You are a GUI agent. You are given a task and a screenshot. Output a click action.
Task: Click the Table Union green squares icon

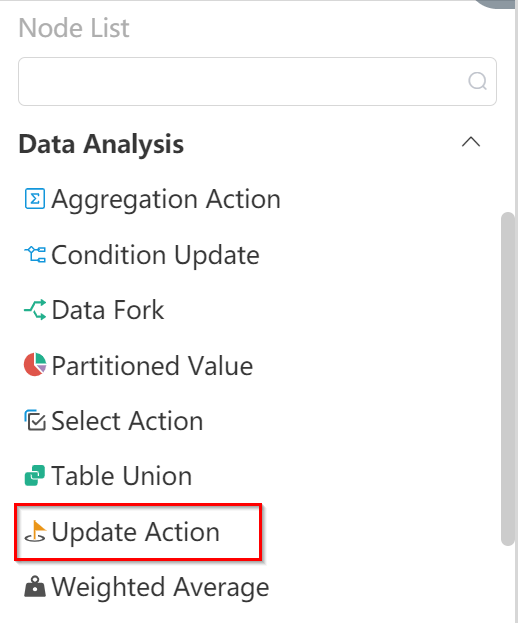35,476
